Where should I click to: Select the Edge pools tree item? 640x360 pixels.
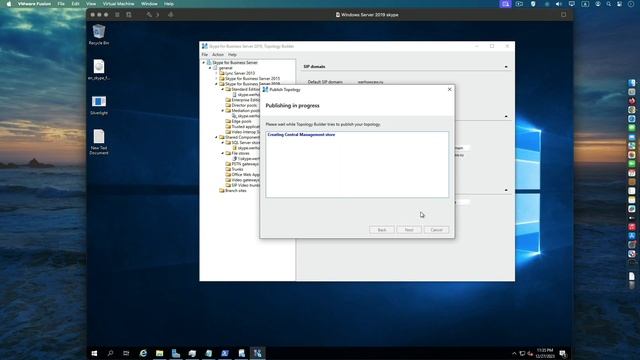[242, 121]
